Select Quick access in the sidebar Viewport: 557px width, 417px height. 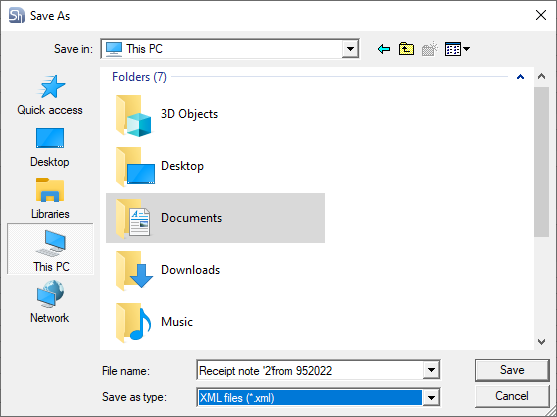(50, 95)
